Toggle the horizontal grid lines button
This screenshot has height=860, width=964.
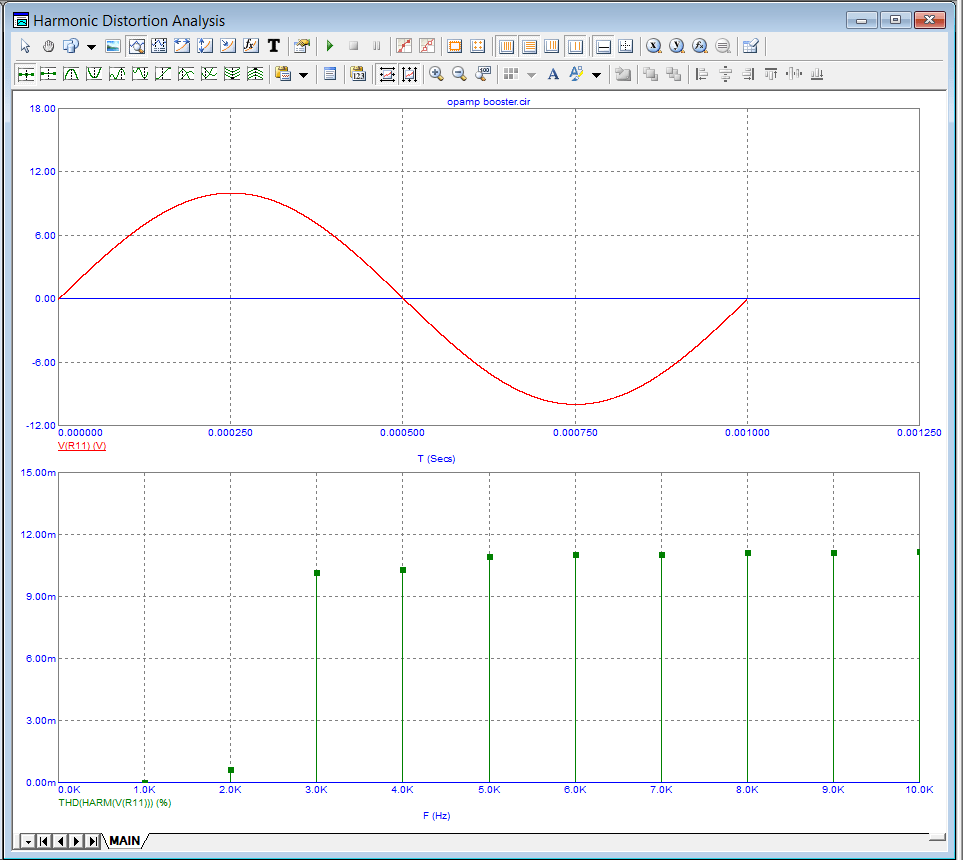pyautogui.click(x=529, y=46)
